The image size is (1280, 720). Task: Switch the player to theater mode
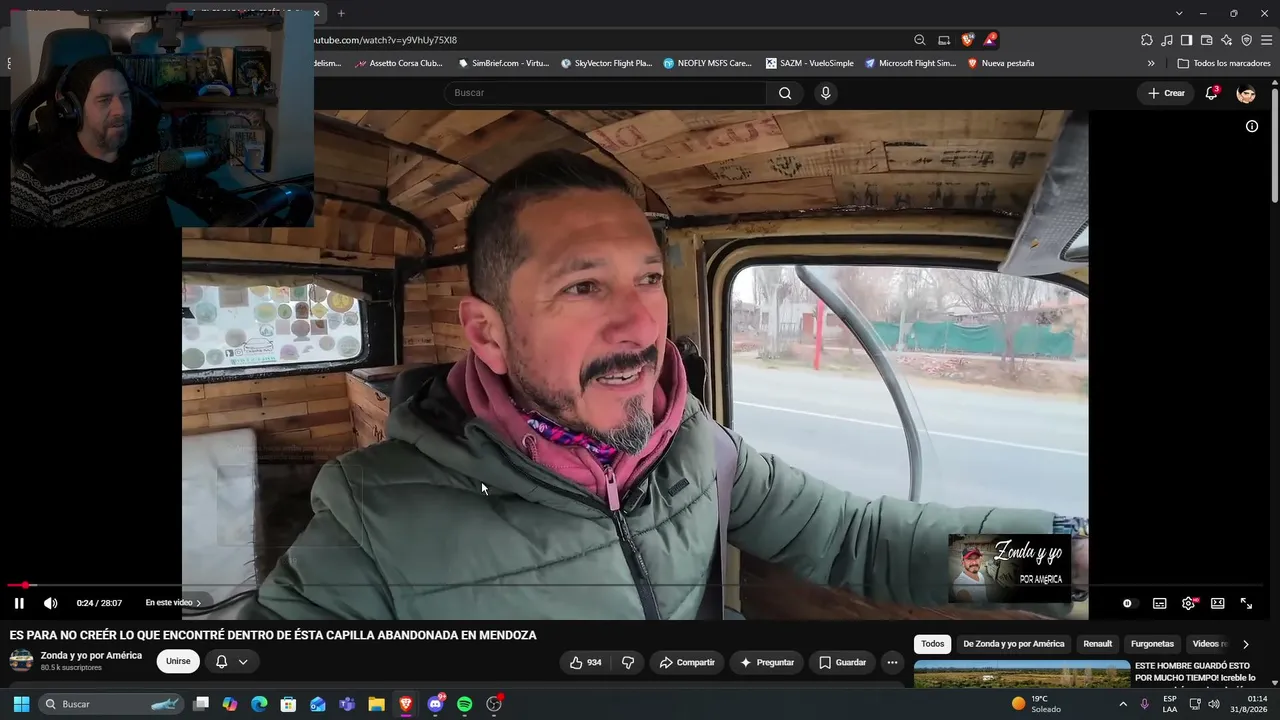pos(1218,603)
